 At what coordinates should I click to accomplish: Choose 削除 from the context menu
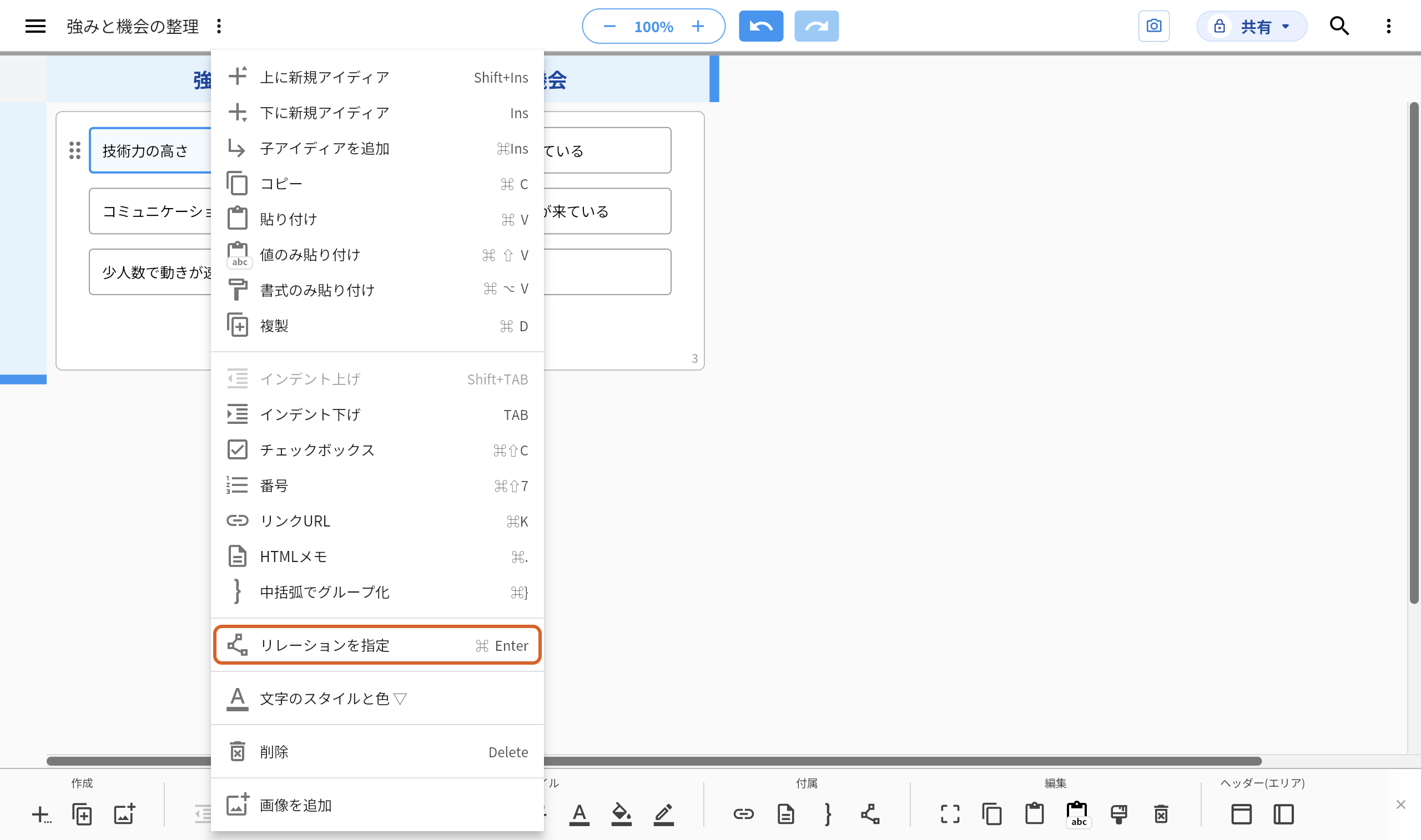coord(377,752)
